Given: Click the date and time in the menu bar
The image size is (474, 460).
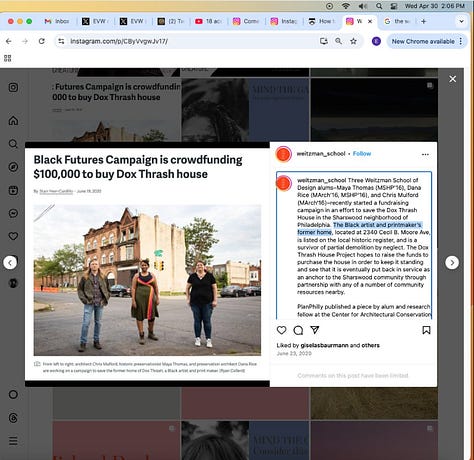Looking at the screenshot, I should pyautogui.click(x=435, y=6).
